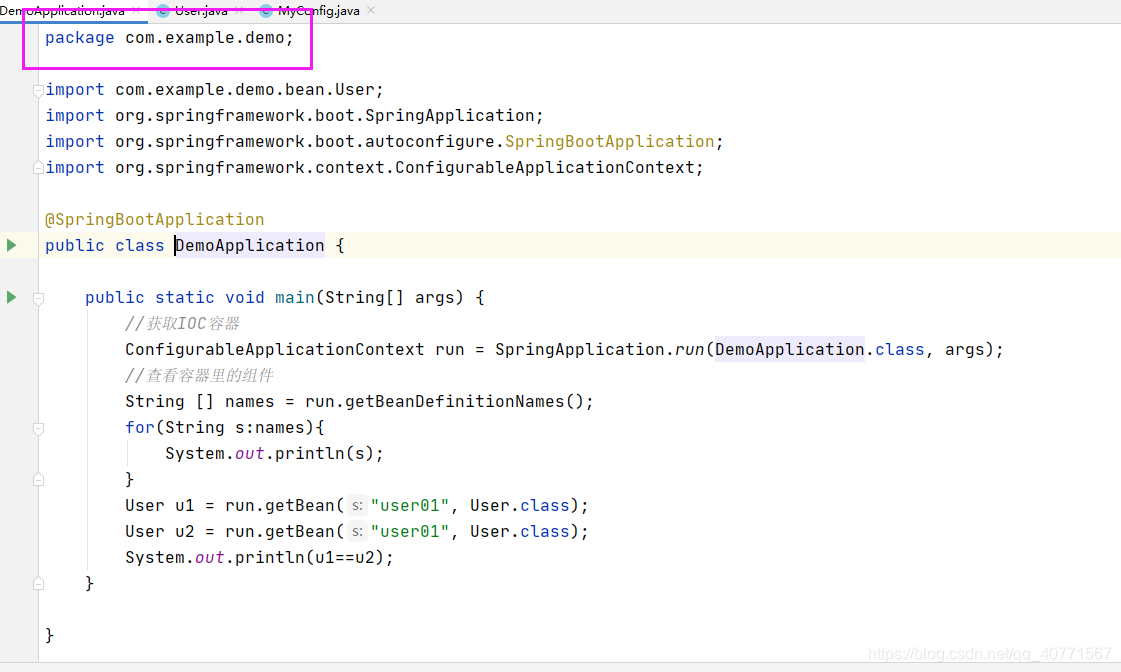The width and height of the screenshot is (1121, 672).
Task: Click the System.out.println(u1==u2) statement
Action: click(259, 557)
